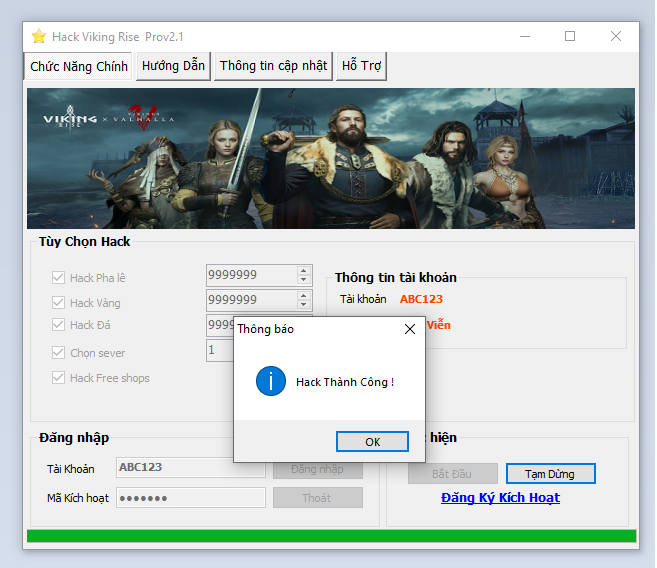Switch to Chức Năng Chính tab
The height and width of the screenshot is (568, 657).
coord(79,66)
